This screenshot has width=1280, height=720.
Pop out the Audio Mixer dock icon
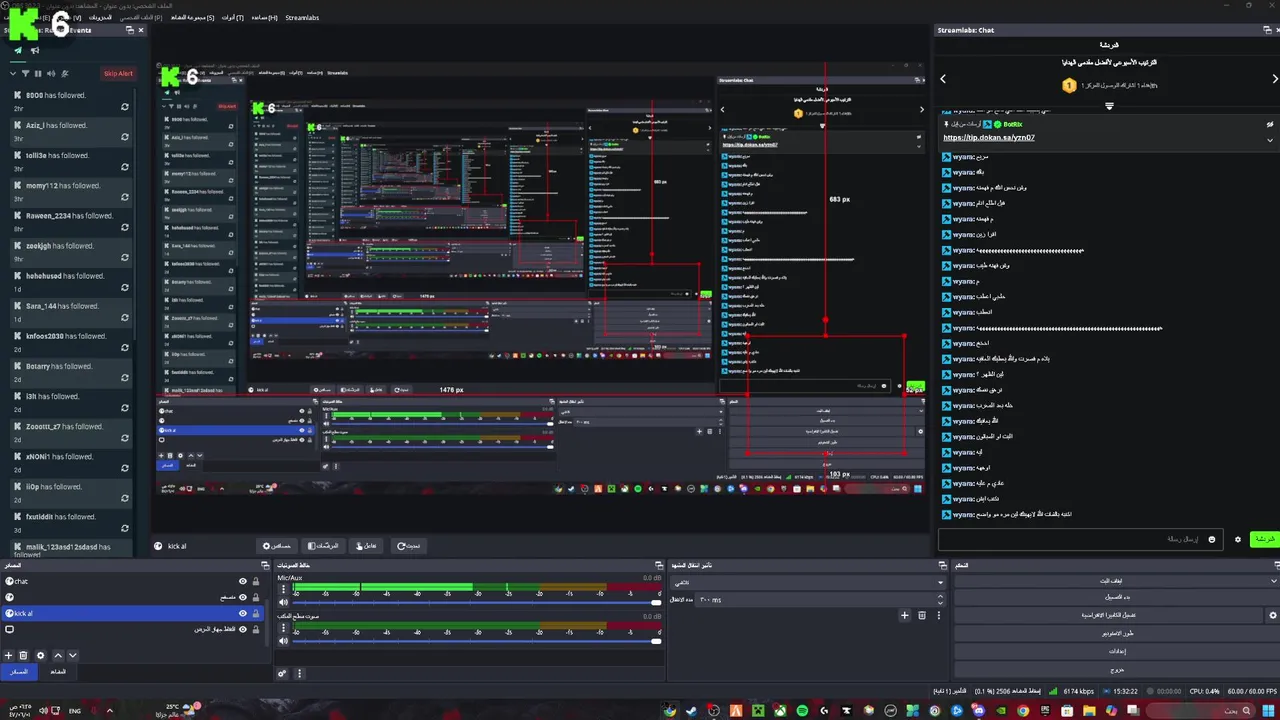(659, 565)
